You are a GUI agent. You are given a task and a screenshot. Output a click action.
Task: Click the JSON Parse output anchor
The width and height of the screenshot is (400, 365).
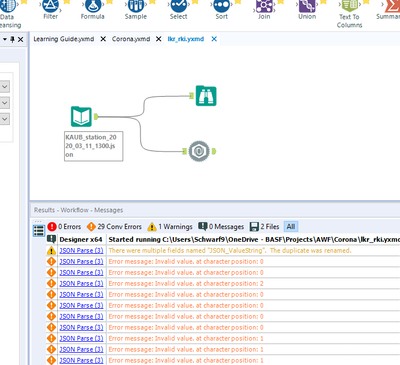(x=214, y=151)
